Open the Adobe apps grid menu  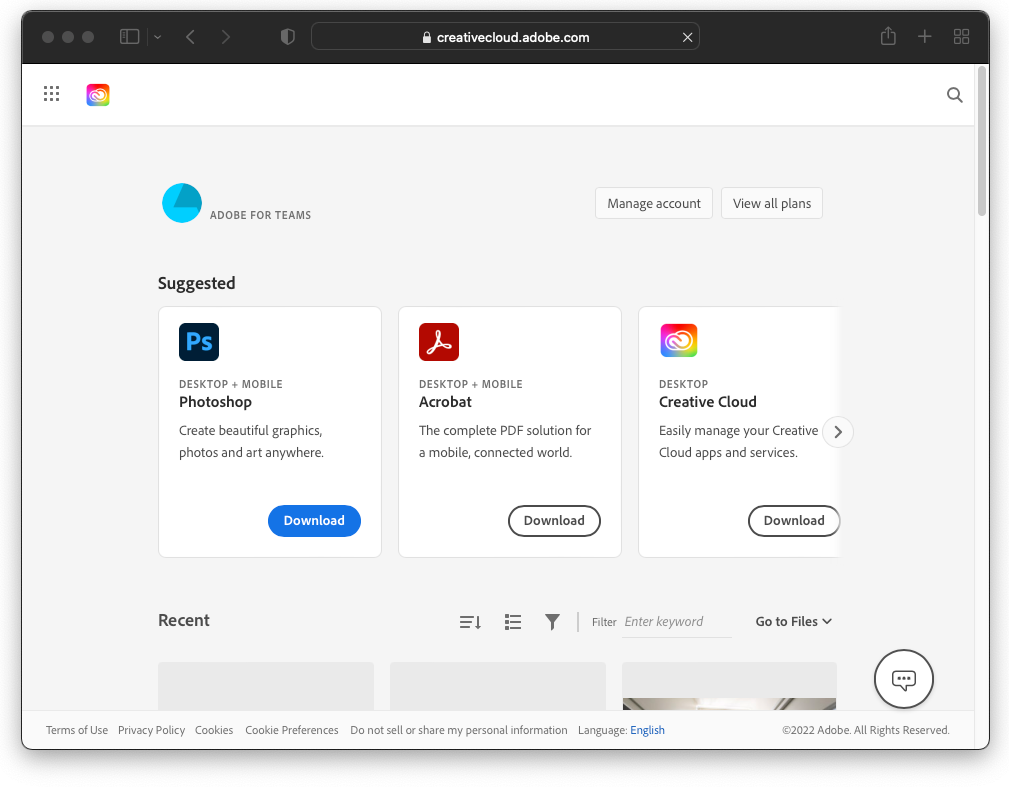[52, 94]
